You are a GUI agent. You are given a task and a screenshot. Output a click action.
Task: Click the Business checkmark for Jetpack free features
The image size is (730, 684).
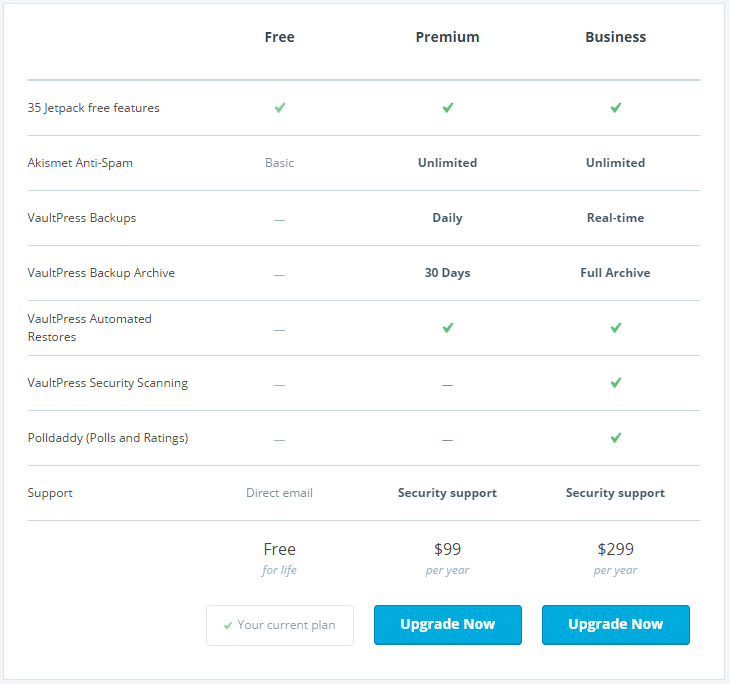(616, 108)
